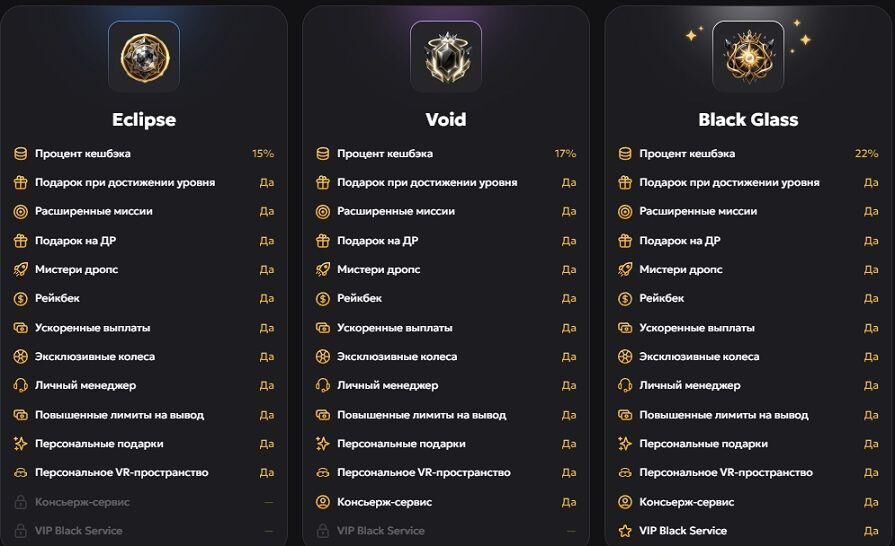Click the locked VIP Black Service padlock in Void

point(322,531)
